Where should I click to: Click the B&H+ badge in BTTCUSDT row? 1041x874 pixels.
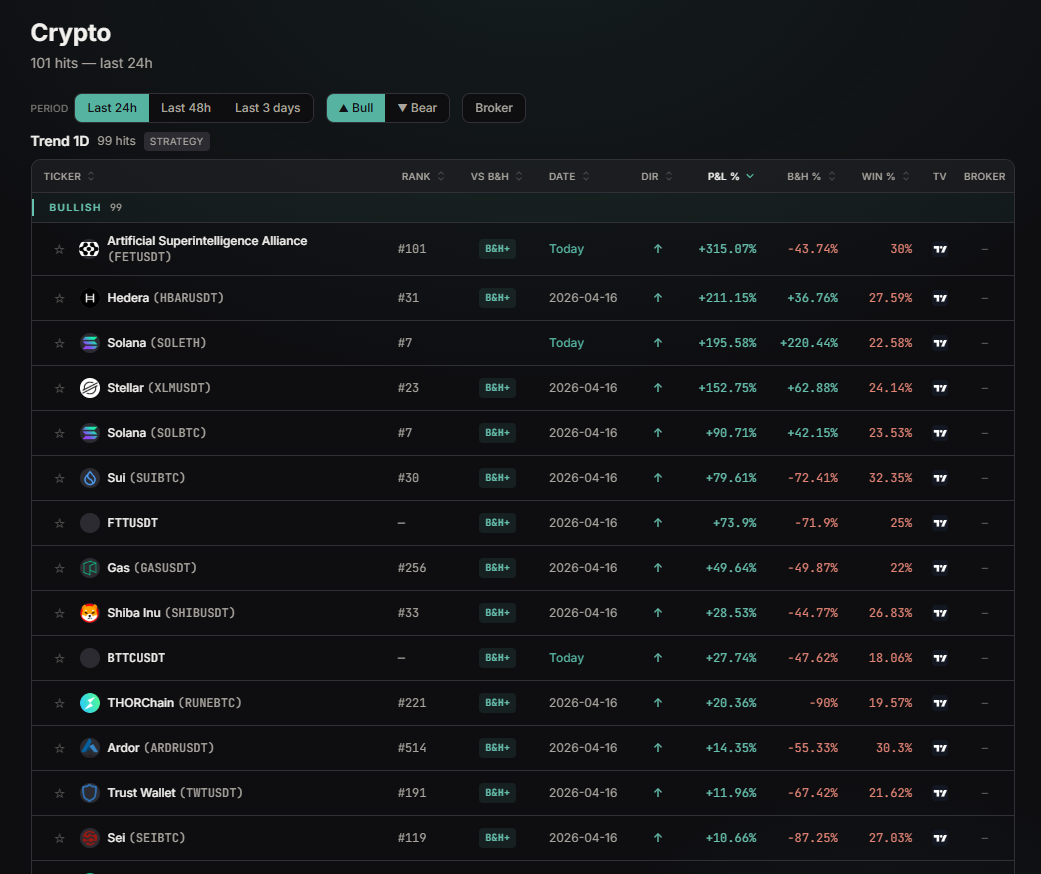tap(497, 658)
